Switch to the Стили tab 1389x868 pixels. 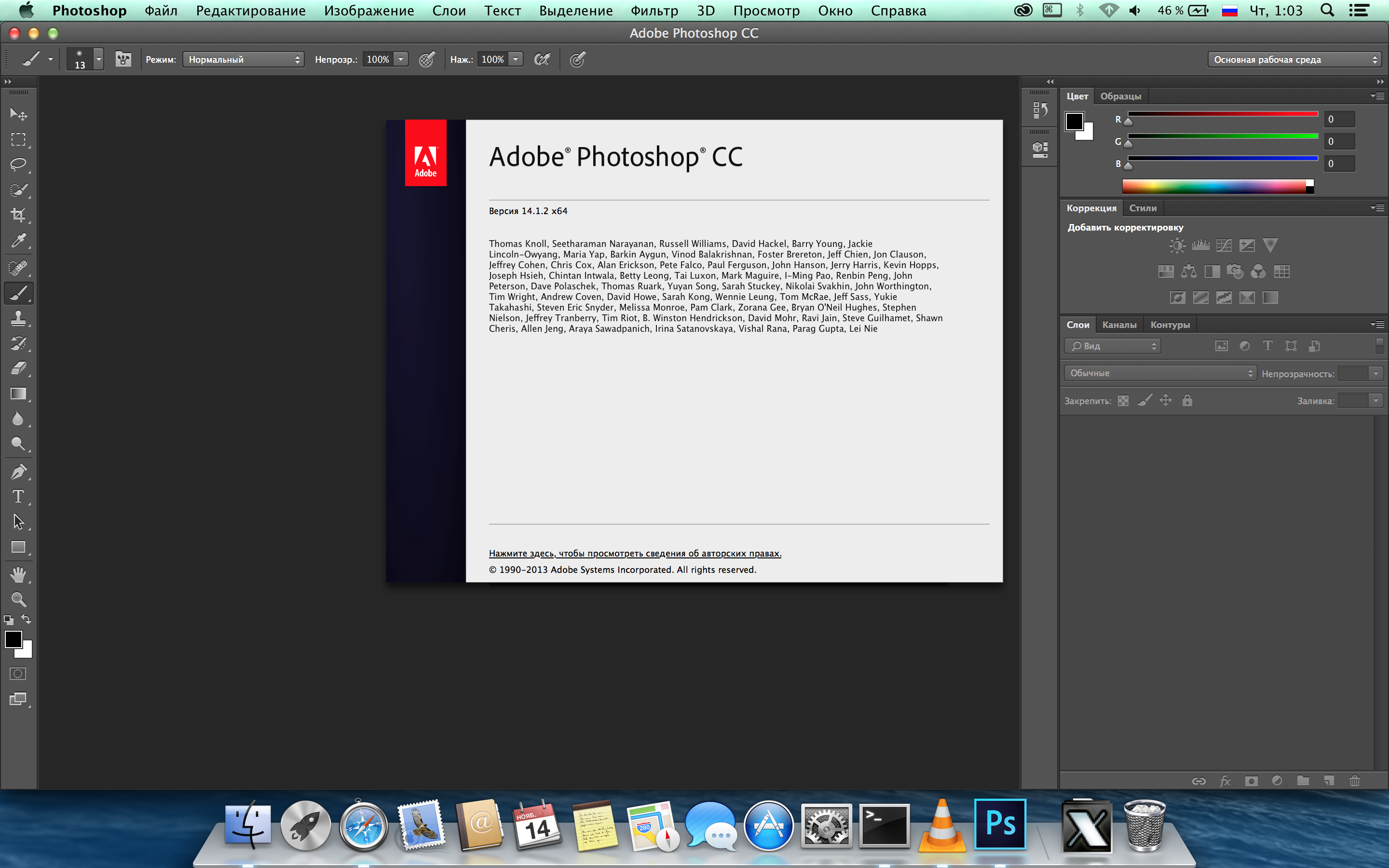pos(1143,208)
